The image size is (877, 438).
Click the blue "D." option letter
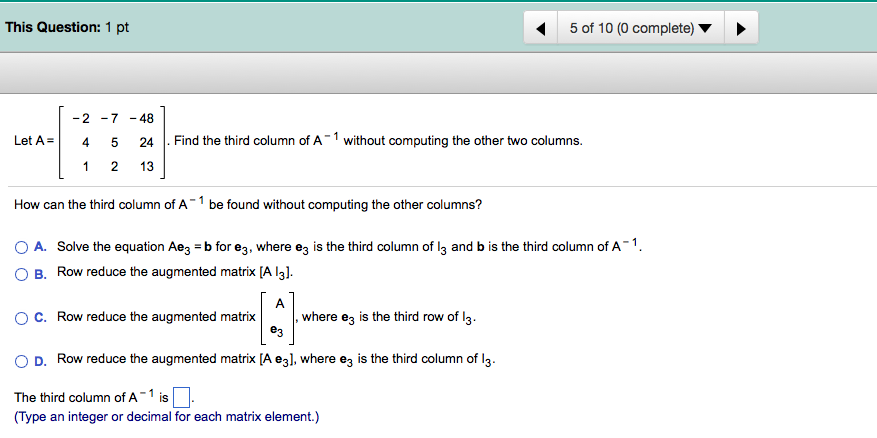[40, 361]
